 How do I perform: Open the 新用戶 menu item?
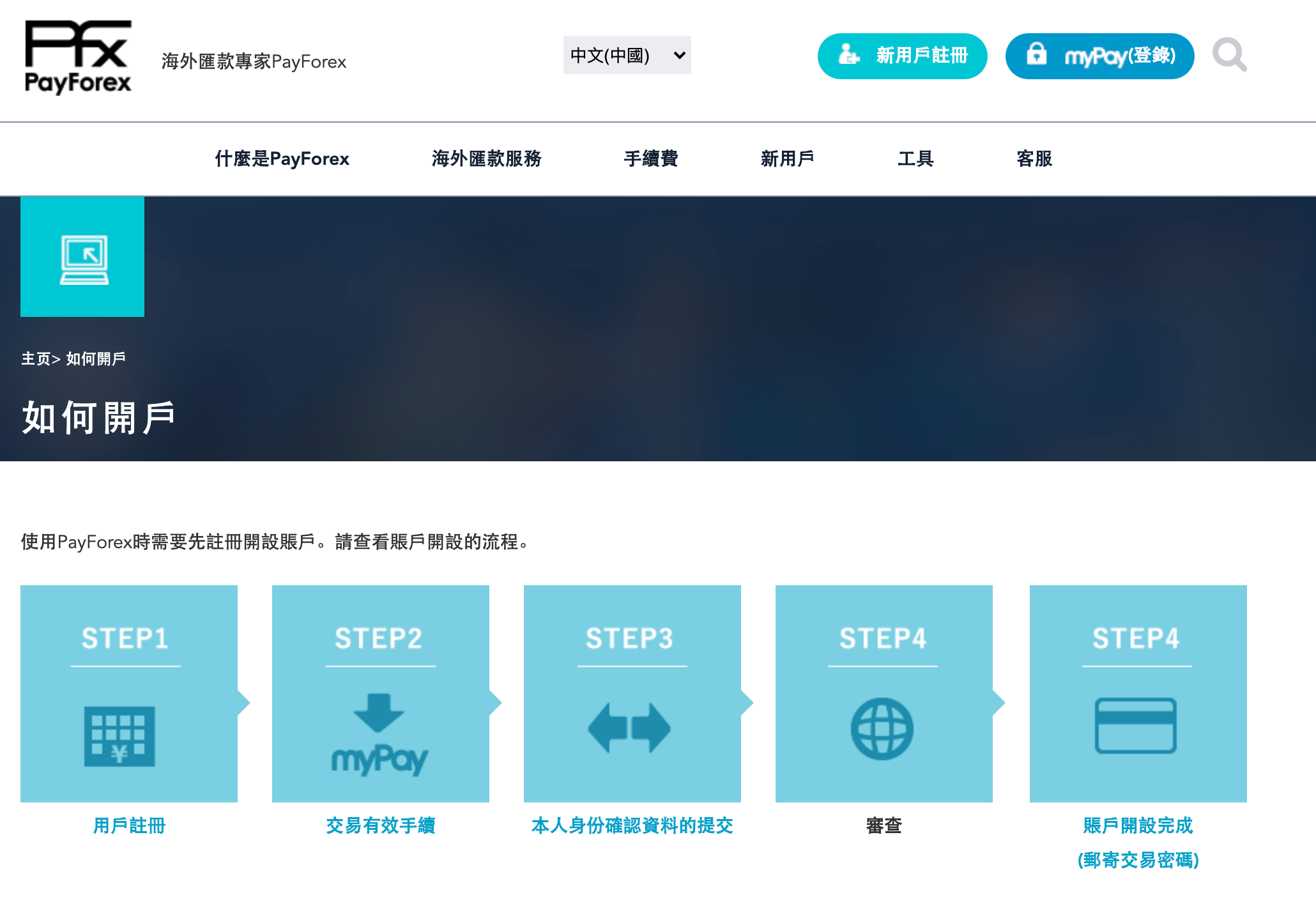pyautogui.click(x=788, y=158)
